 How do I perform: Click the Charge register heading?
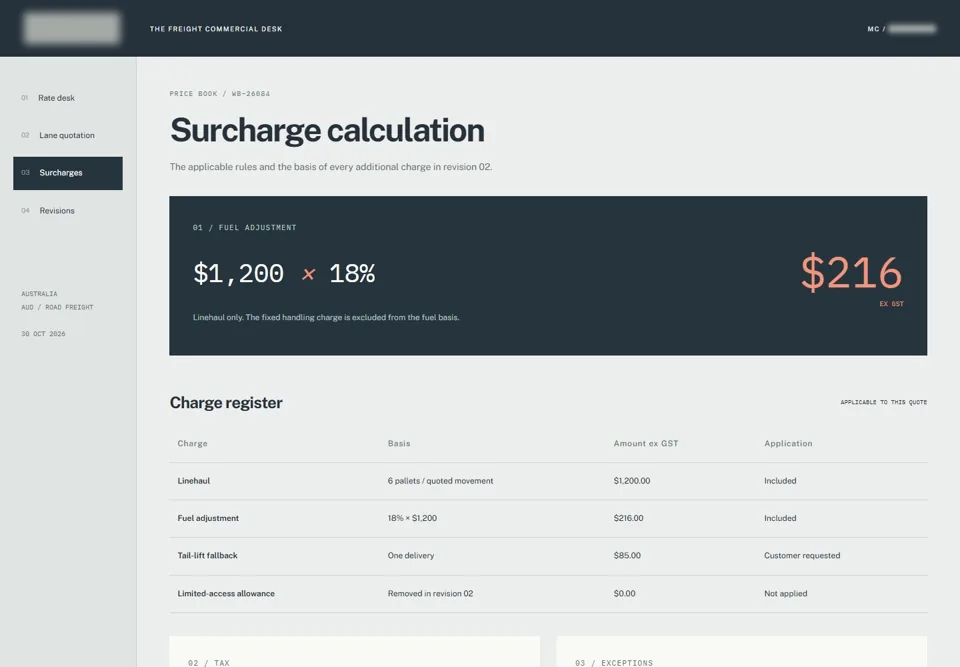click(226, 402)
